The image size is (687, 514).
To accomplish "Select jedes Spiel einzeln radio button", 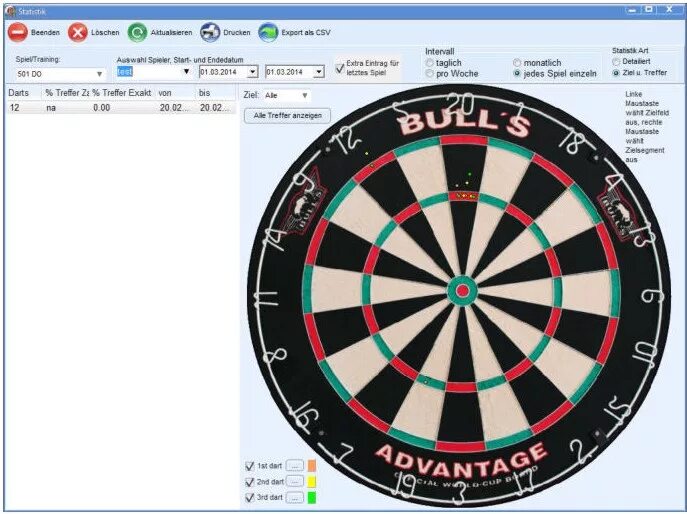I will (517, 74).
